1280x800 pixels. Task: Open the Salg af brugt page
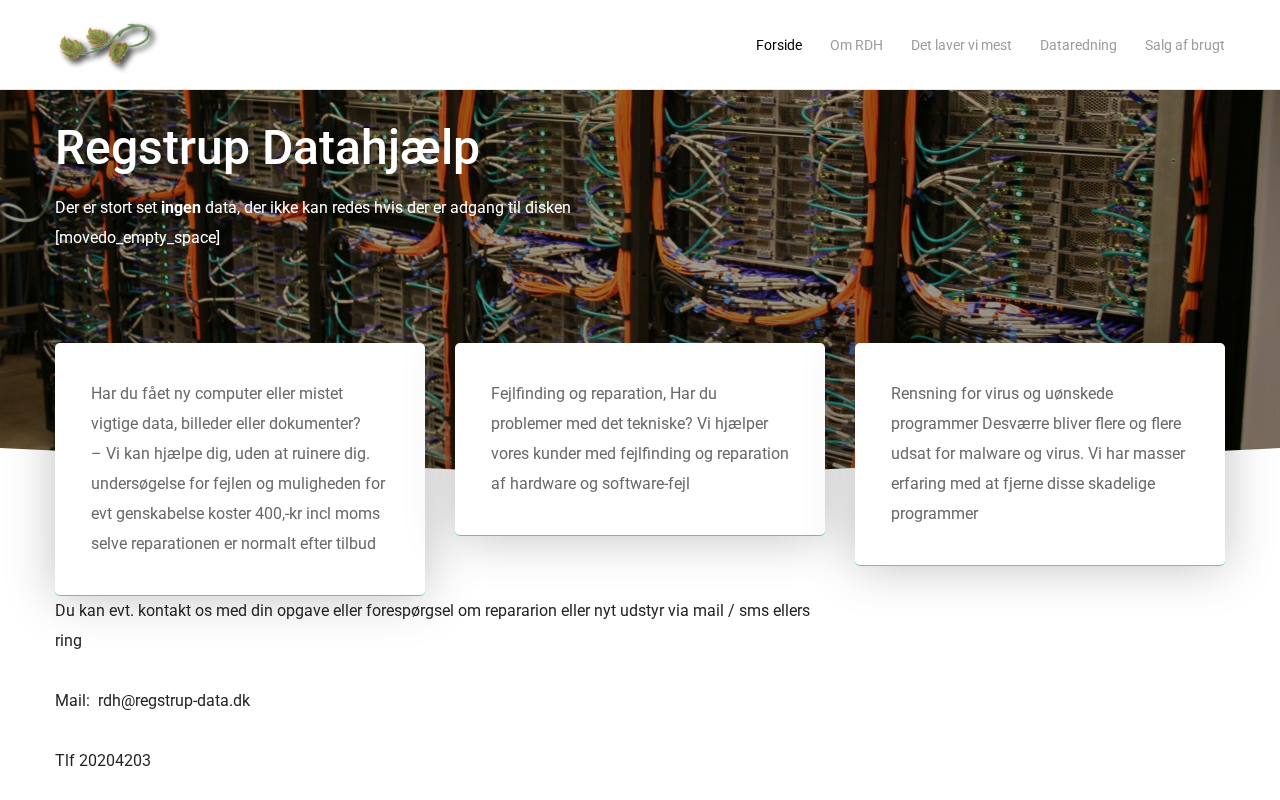click(x=1185, y=45)
